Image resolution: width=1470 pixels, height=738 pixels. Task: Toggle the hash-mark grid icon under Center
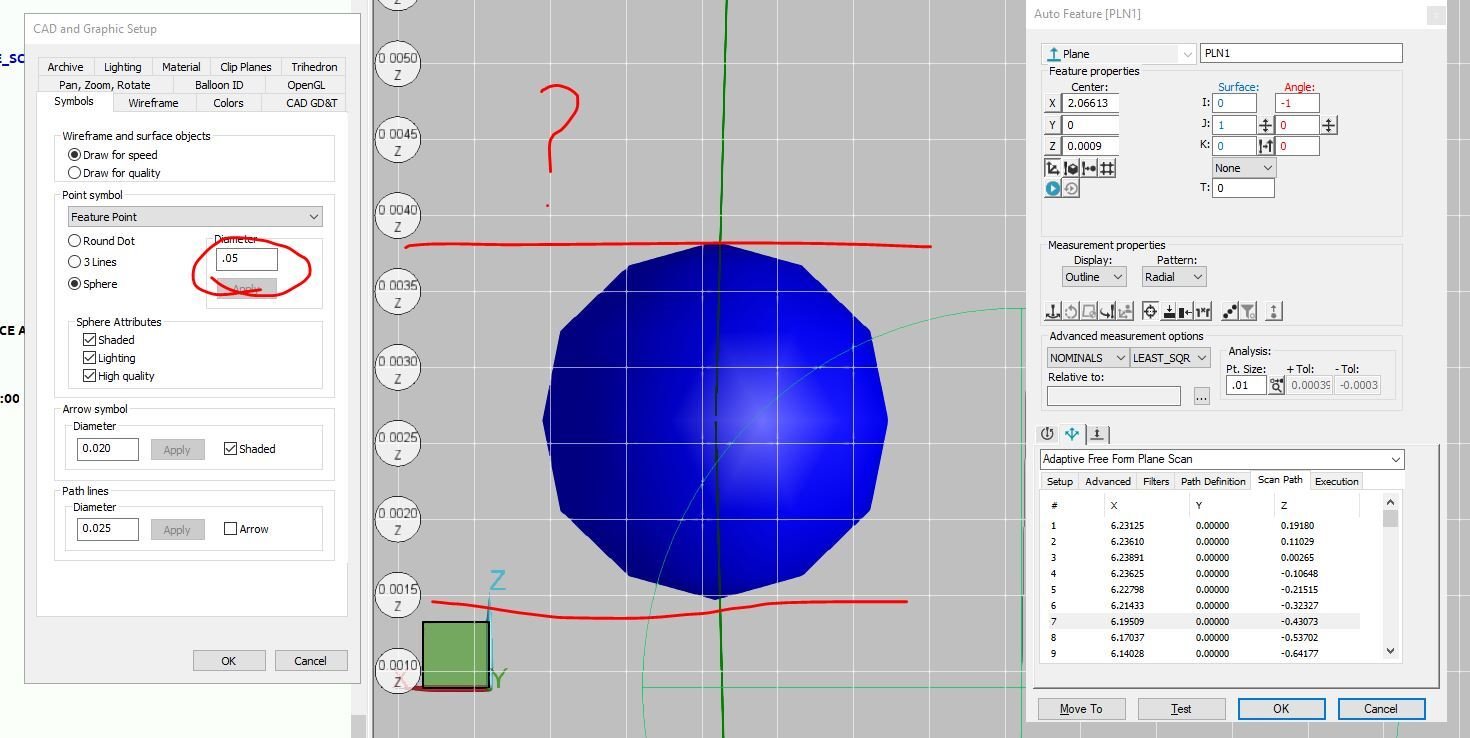pyautogui.click(x=1107, y=168)
